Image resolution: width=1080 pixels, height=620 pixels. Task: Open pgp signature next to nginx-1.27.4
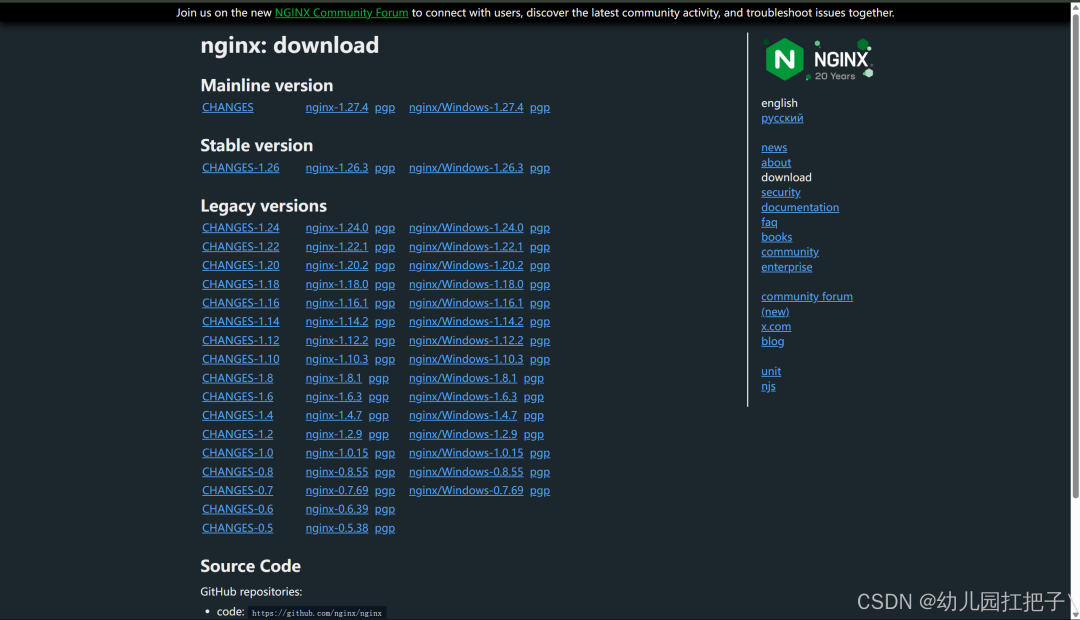click(385, 107)
